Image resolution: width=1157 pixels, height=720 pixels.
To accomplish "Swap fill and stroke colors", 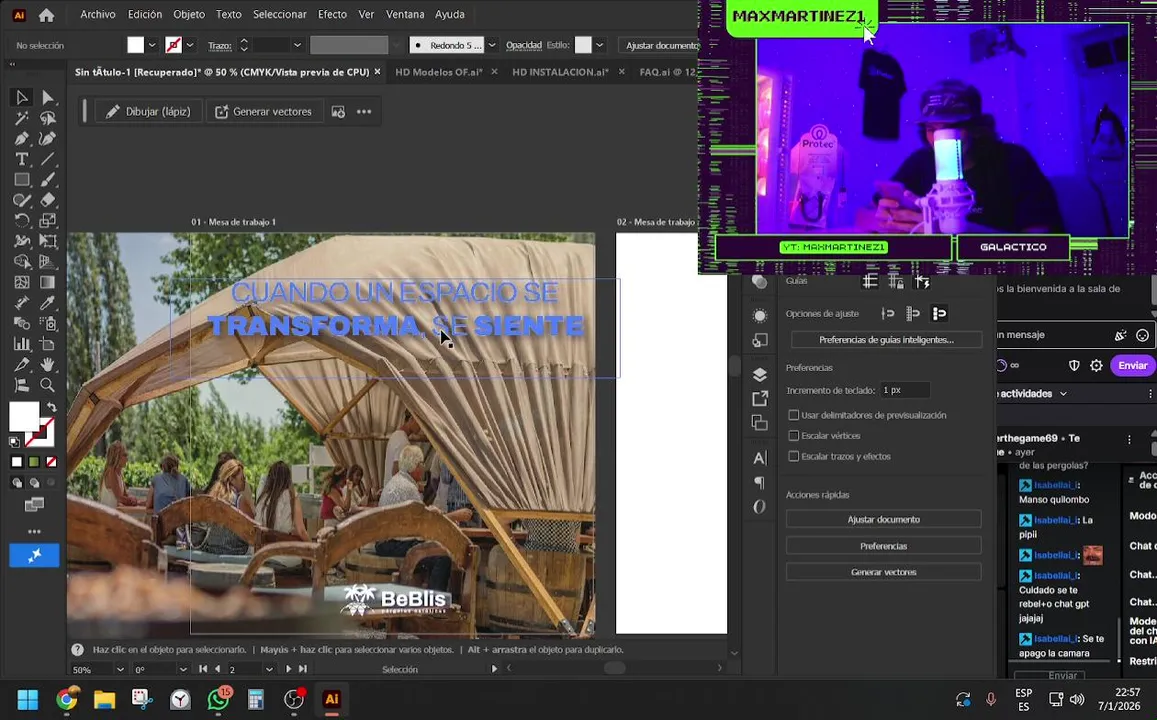I will click(52, 407).
